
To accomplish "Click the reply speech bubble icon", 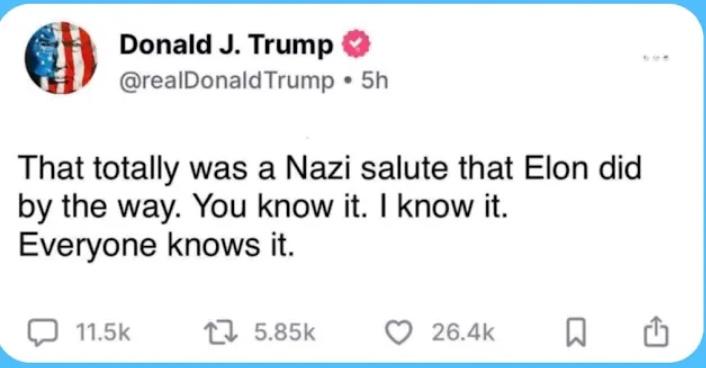I will coord(43,333).
